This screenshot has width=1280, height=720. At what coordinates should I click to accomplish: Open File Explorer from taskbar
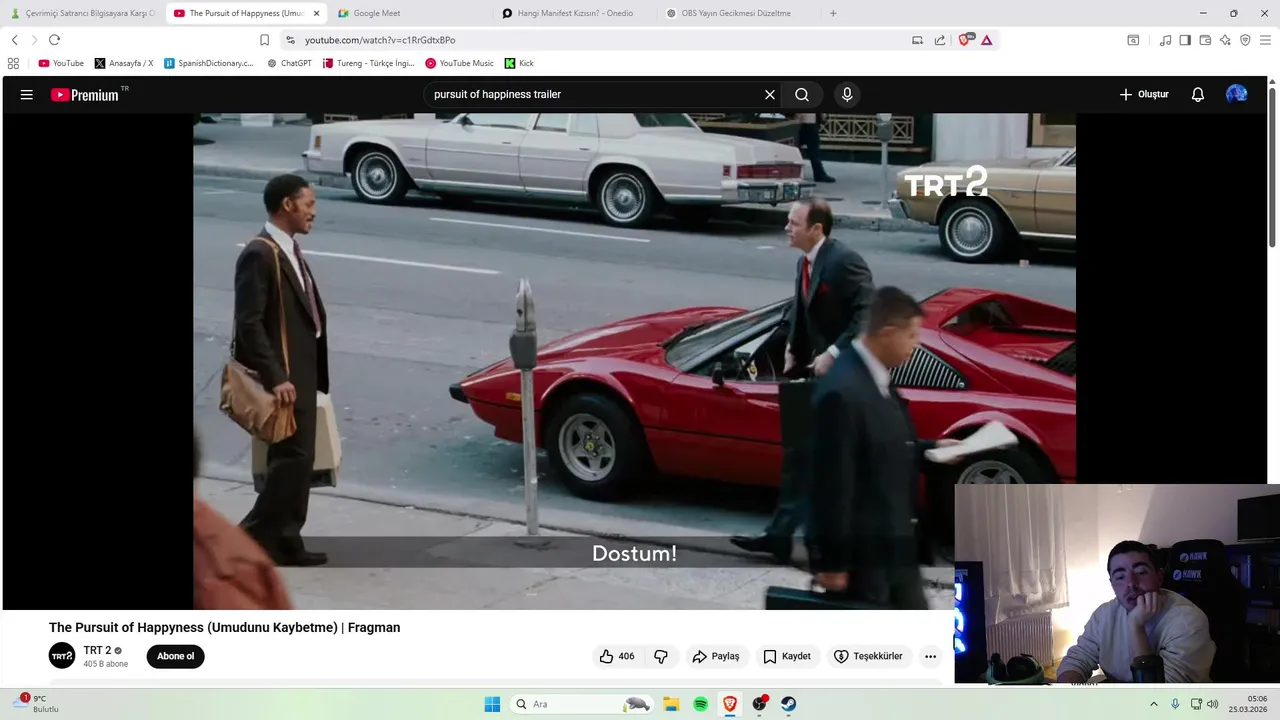click(671, 704)
